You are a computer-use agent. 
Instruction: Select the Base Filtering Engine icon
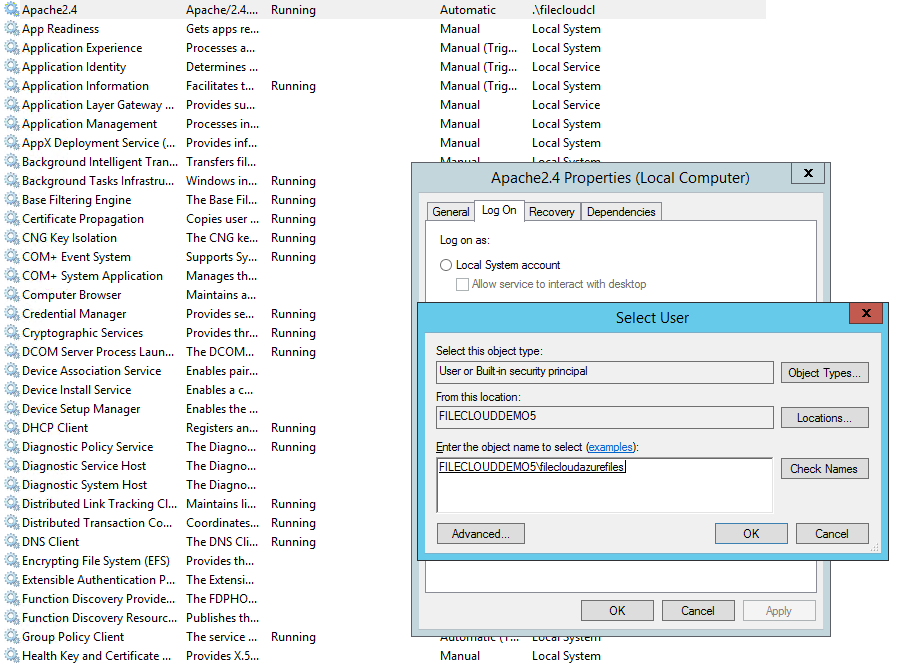pos(11,200)
